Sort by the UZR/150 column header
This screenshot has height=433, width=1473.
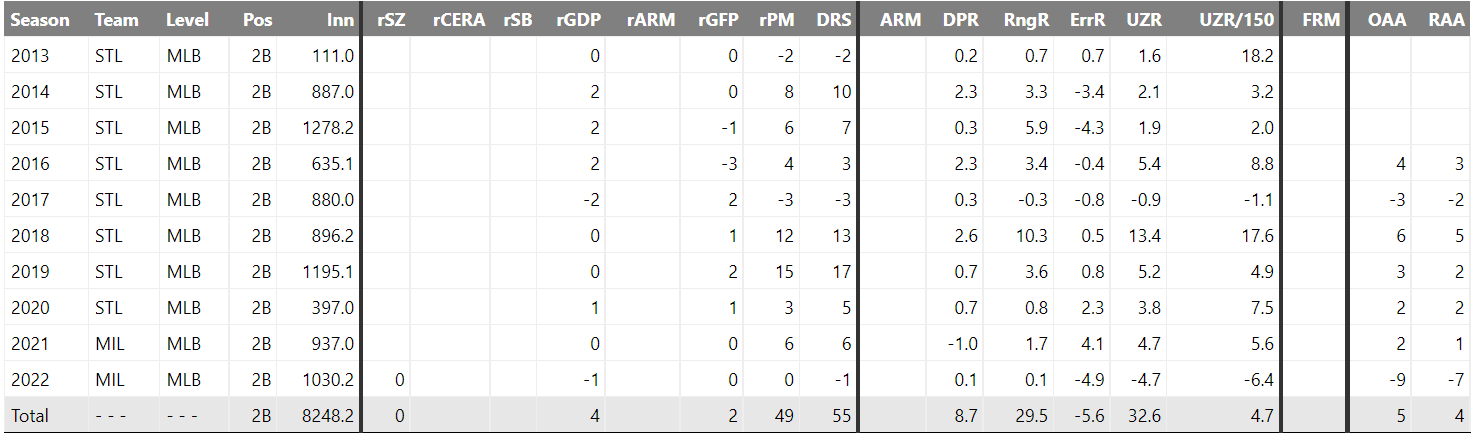pyautogui.click(x=1239, y=20)
